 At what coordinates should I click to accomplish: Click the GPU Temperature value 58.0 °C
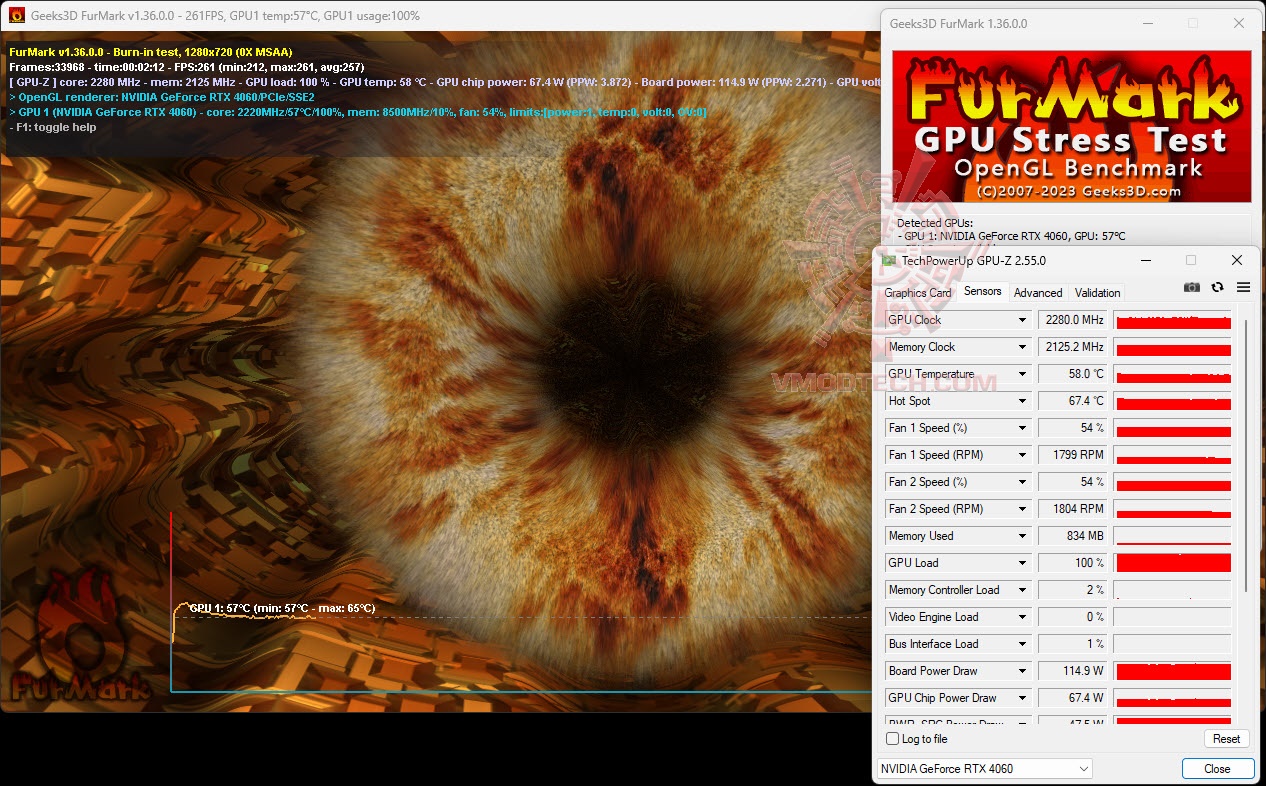pyautogui.click(x=1073, y=374)
